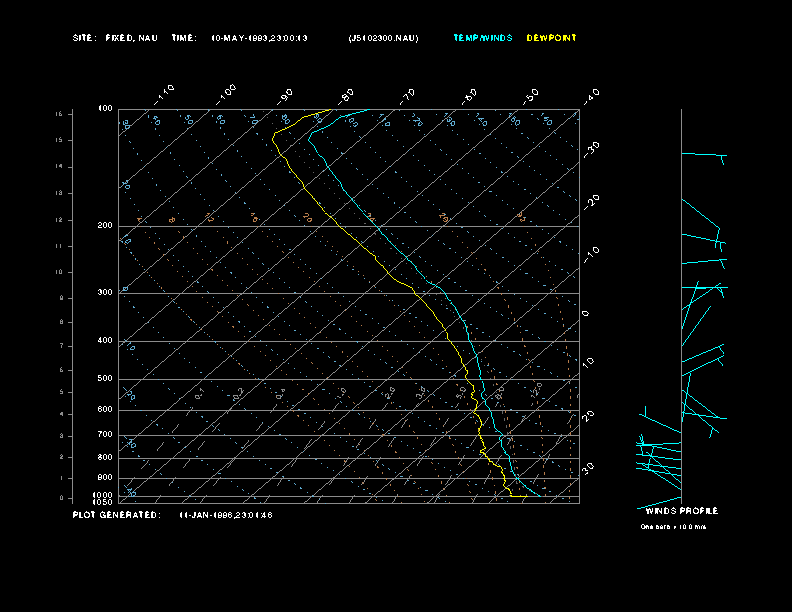Image resolution: width=792 pixels, height=612 pixels.
Task: Click the 200 pressure level label
Action: coord(104,226)
